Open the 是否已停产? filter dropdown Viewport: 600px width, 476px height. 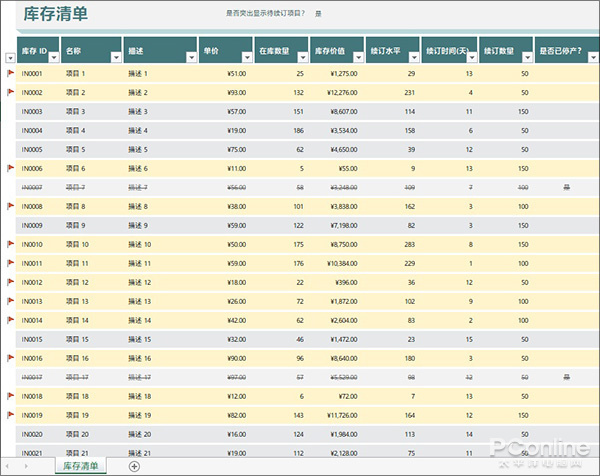pyautogui.click(x=591, y=59)
